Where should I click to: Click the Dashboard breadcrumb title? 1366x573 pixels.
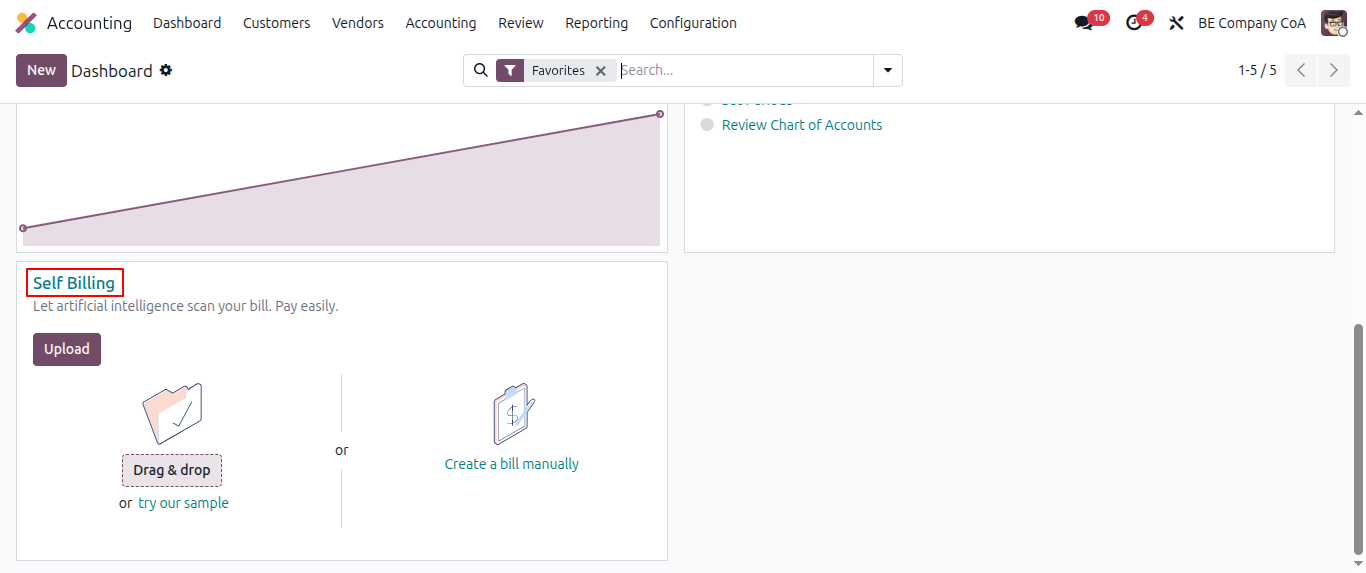click(x=112, y=71)
